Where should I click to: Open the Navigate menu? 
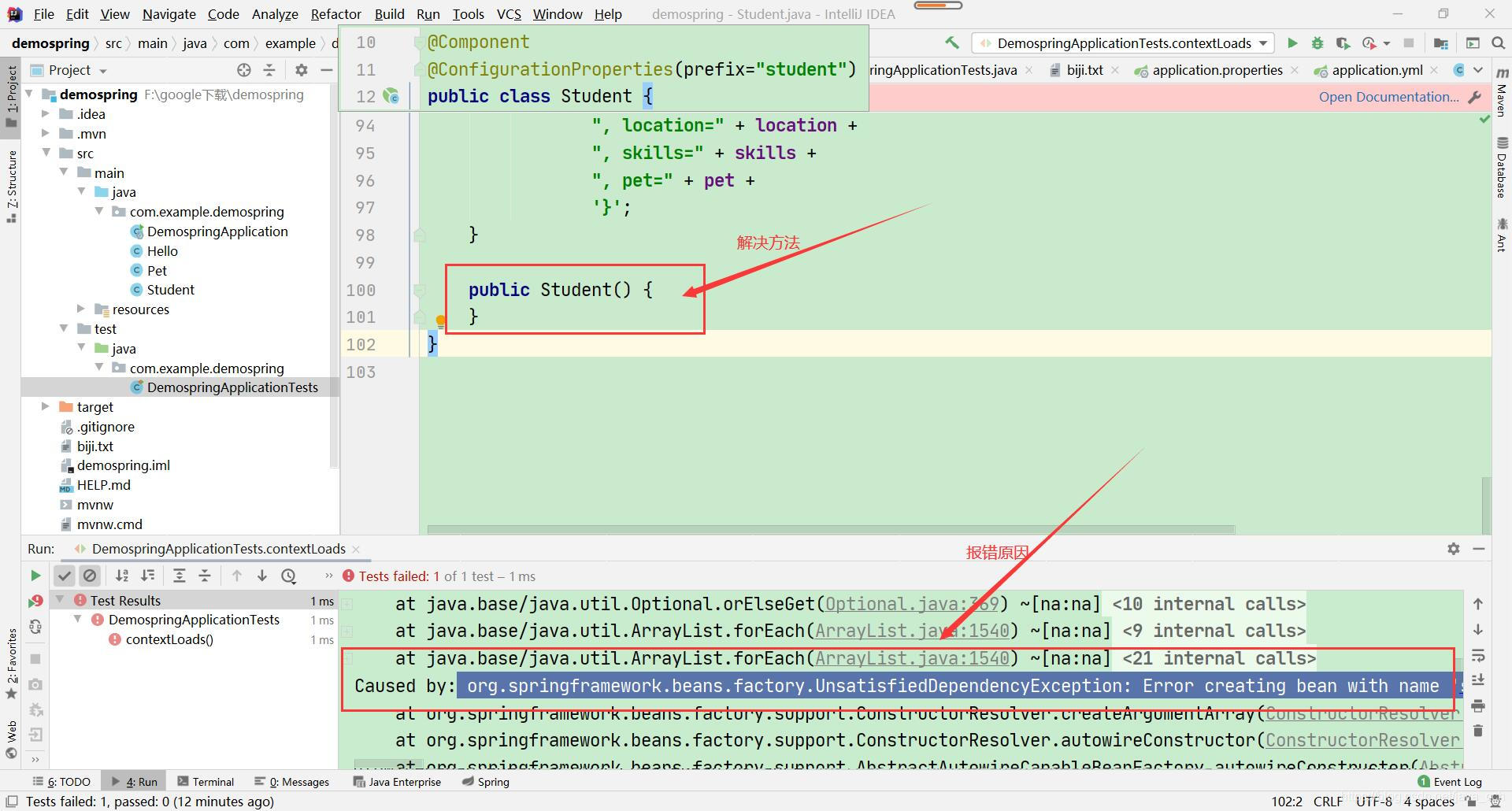[169, 14]
